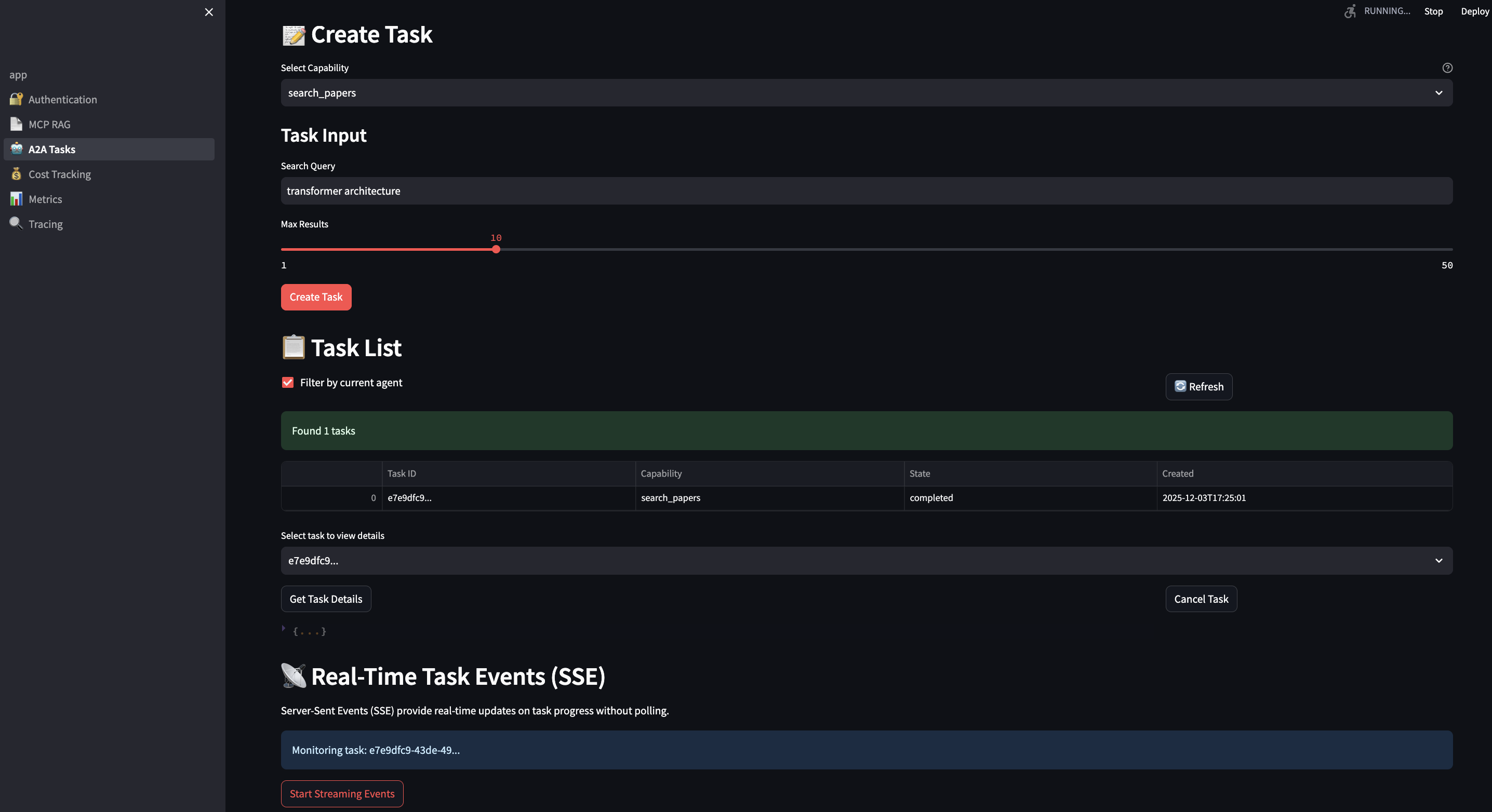The width and height of the screenshot is (1492, 812).
Task: Open the Deploy menu in the header
Action: [1474, 11]
